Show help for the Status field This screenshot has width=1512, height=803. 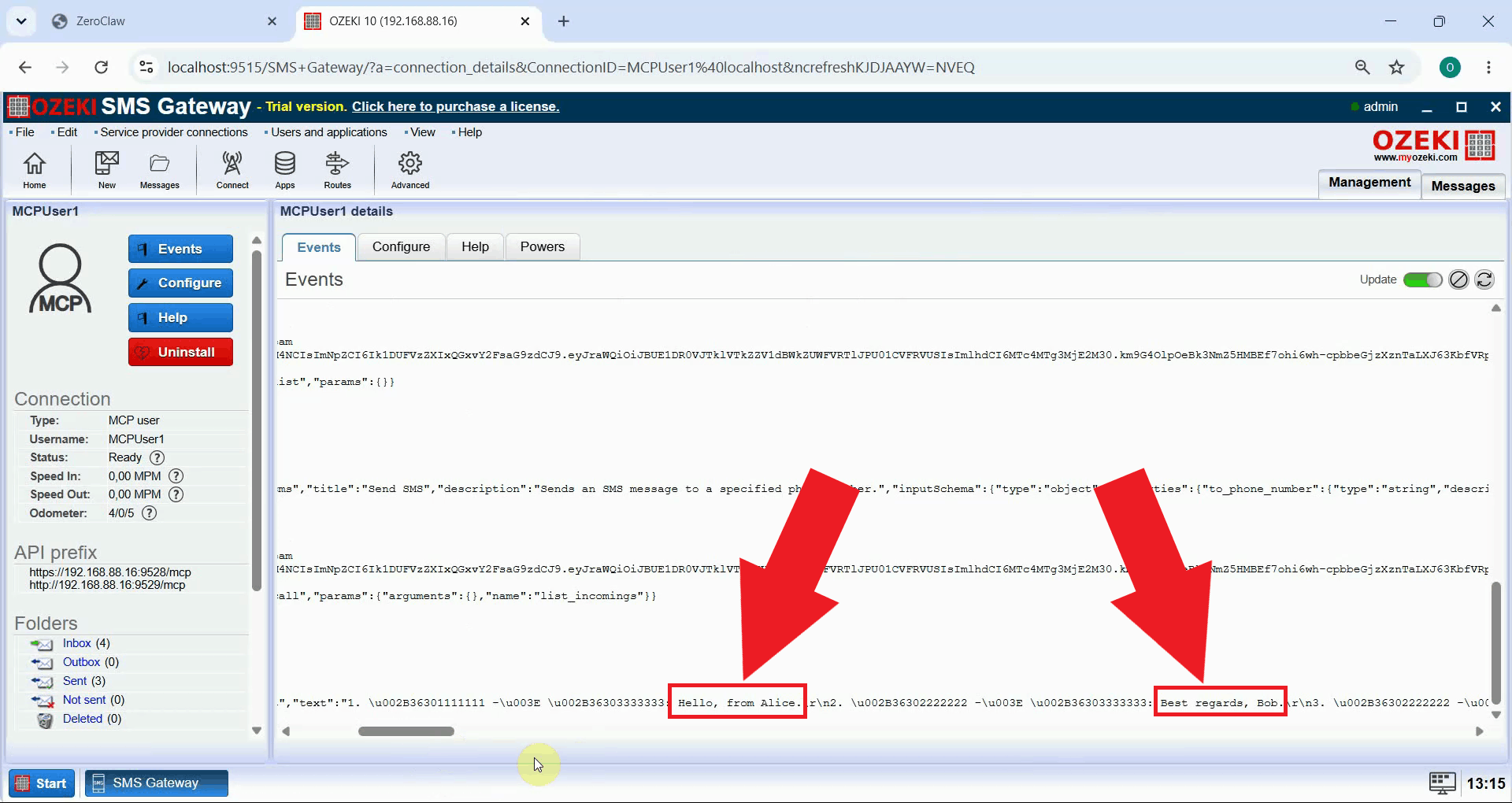click(157, 457)
